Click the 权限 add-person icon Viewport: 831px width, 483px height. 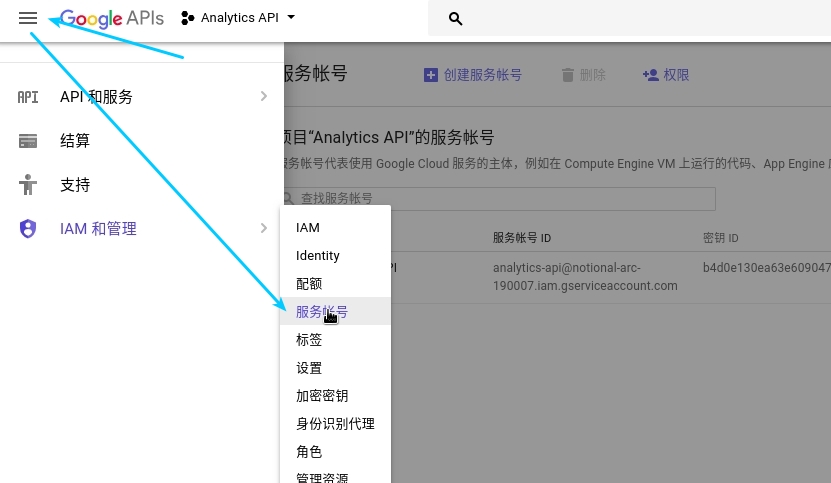pos(650,75)
